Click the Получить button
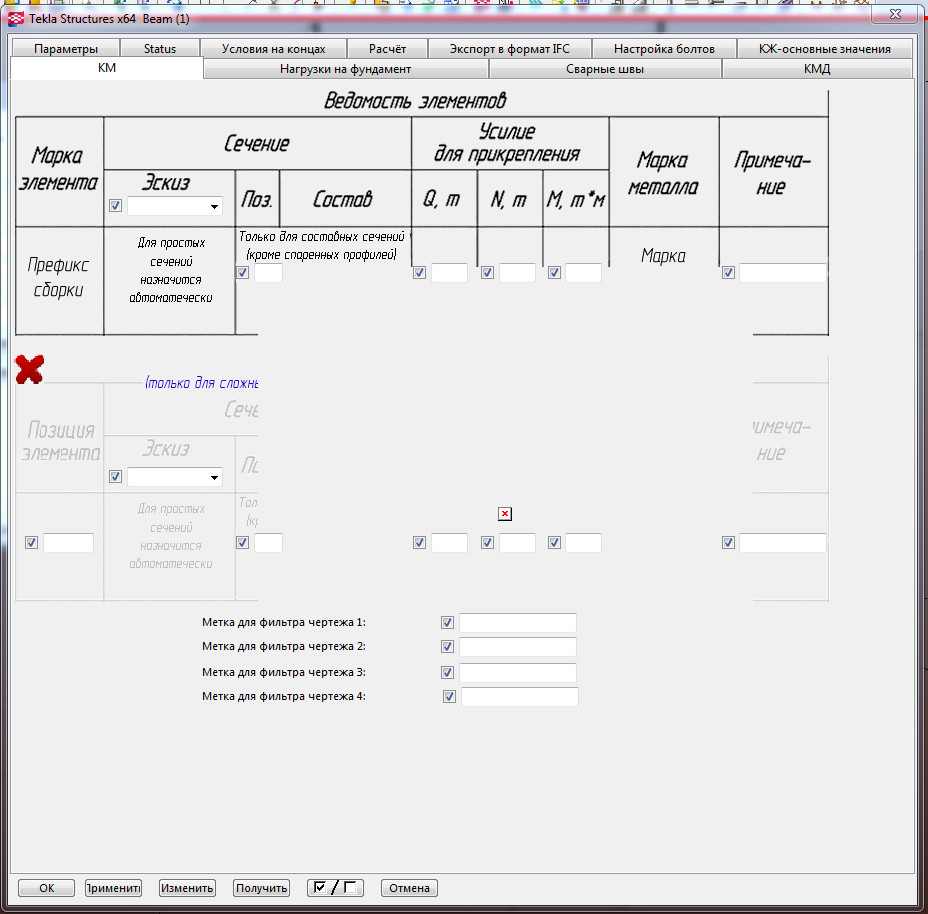928x914 pixels. tap(262, 888)
